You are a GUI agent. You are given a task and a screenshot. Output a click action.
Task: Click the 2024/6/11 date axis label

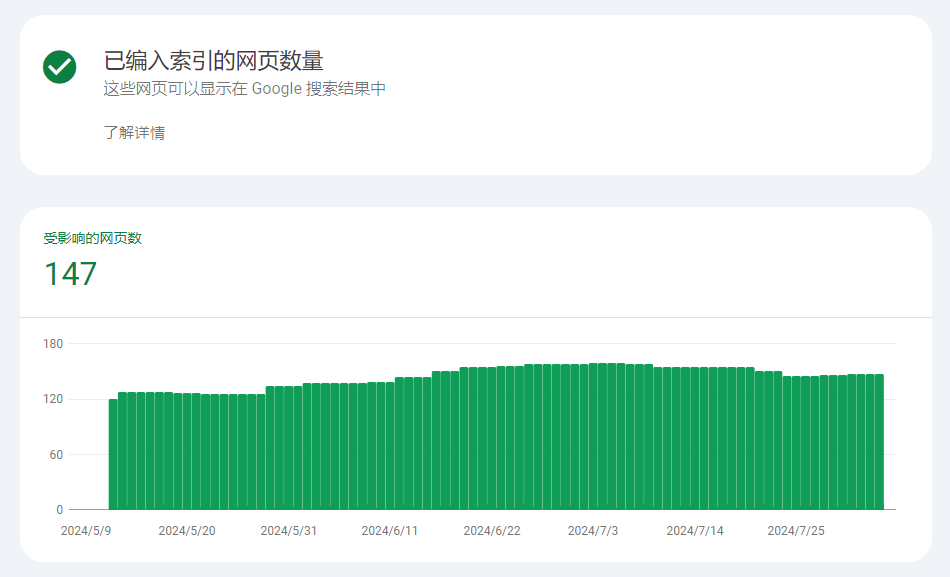tap(390, 531)
